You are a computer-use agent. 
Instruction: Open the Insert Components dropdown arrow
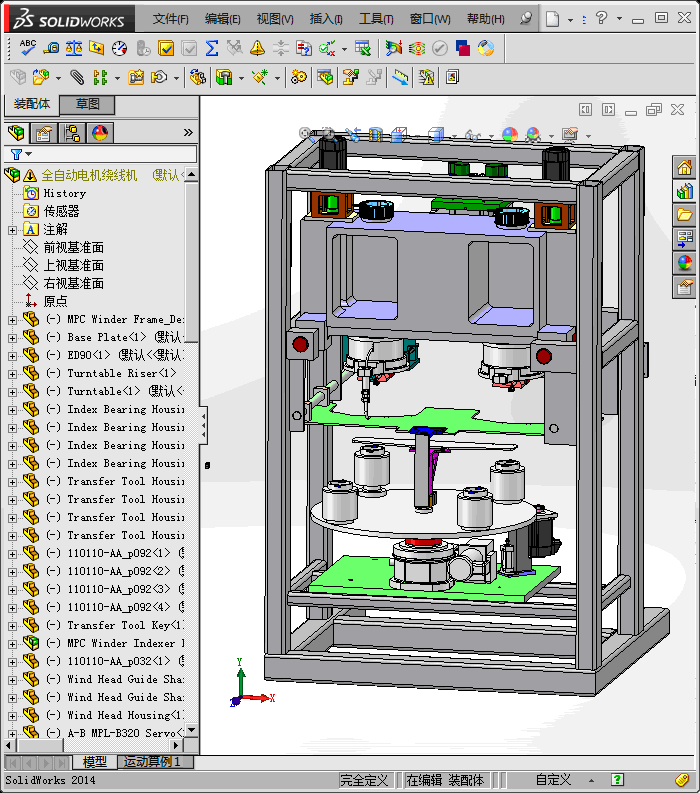58,78
